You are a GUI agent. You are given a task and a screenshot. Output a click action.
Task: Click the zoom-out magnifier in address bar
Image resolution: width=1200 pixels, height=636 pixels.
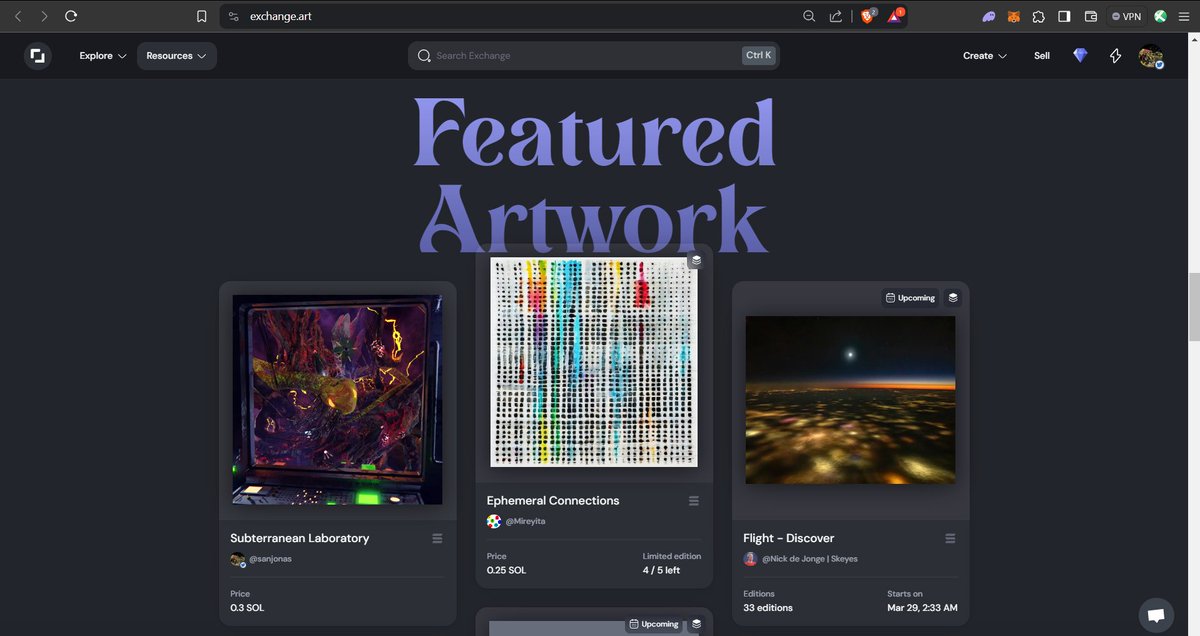[809, 16]
